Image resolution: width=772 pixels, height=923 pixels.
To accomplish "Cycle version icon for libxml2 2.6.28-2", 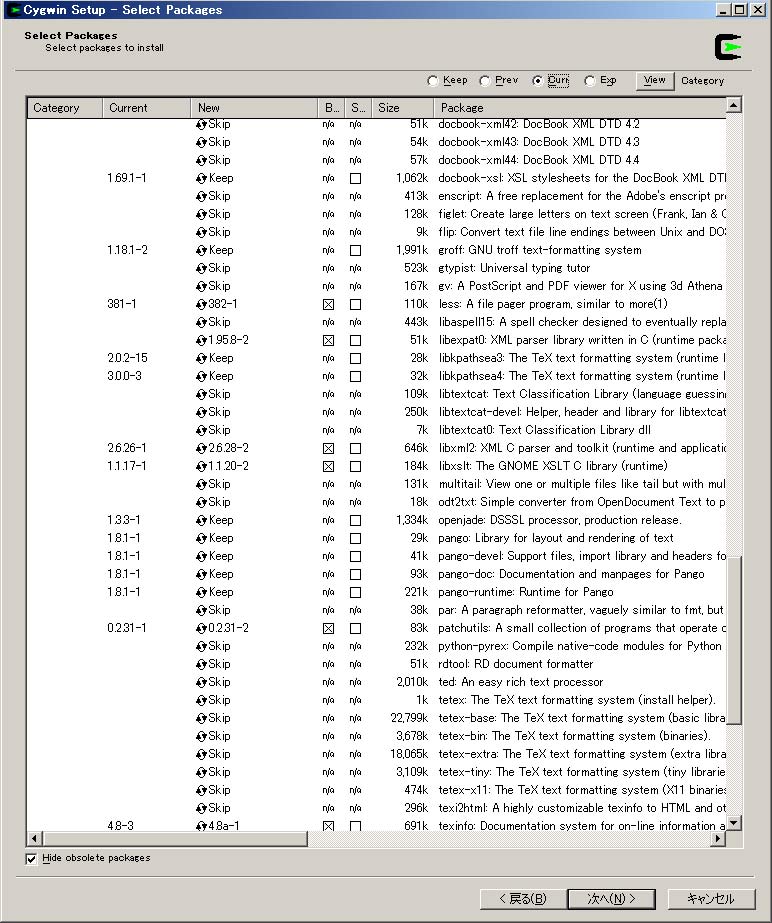I will 201,448.
